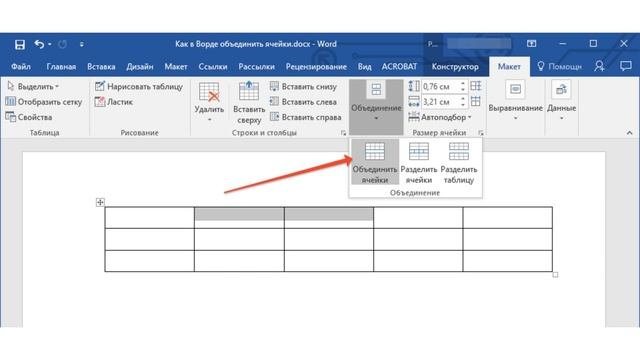The image size is (640, 360).
Task: Open the Автоподбор dropdown
Action: [x=440, y=118]
